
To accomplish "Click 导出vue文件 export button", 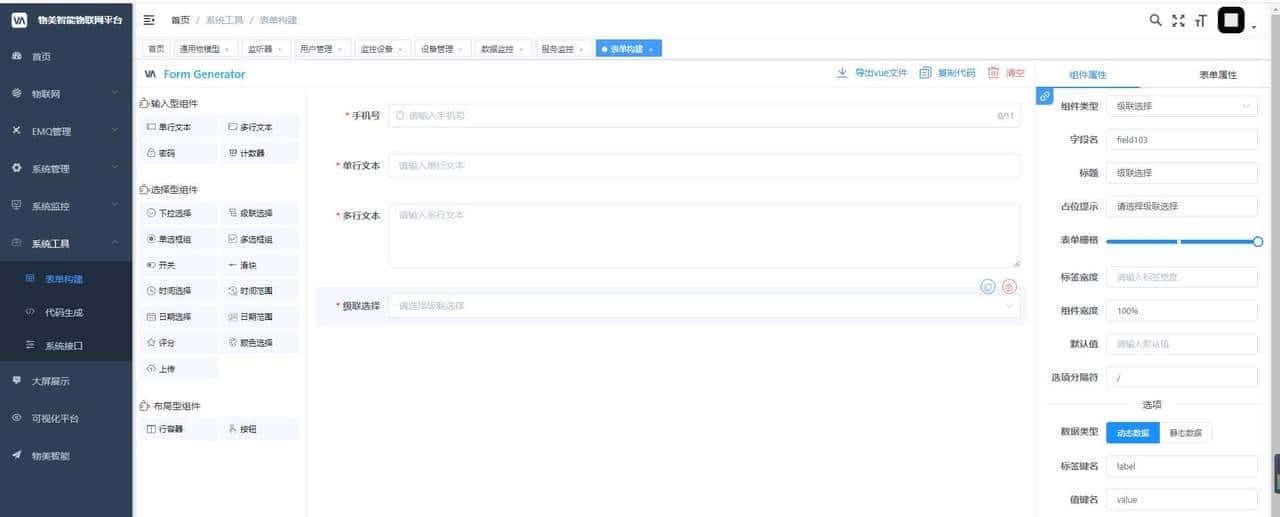I will [872, 73].
